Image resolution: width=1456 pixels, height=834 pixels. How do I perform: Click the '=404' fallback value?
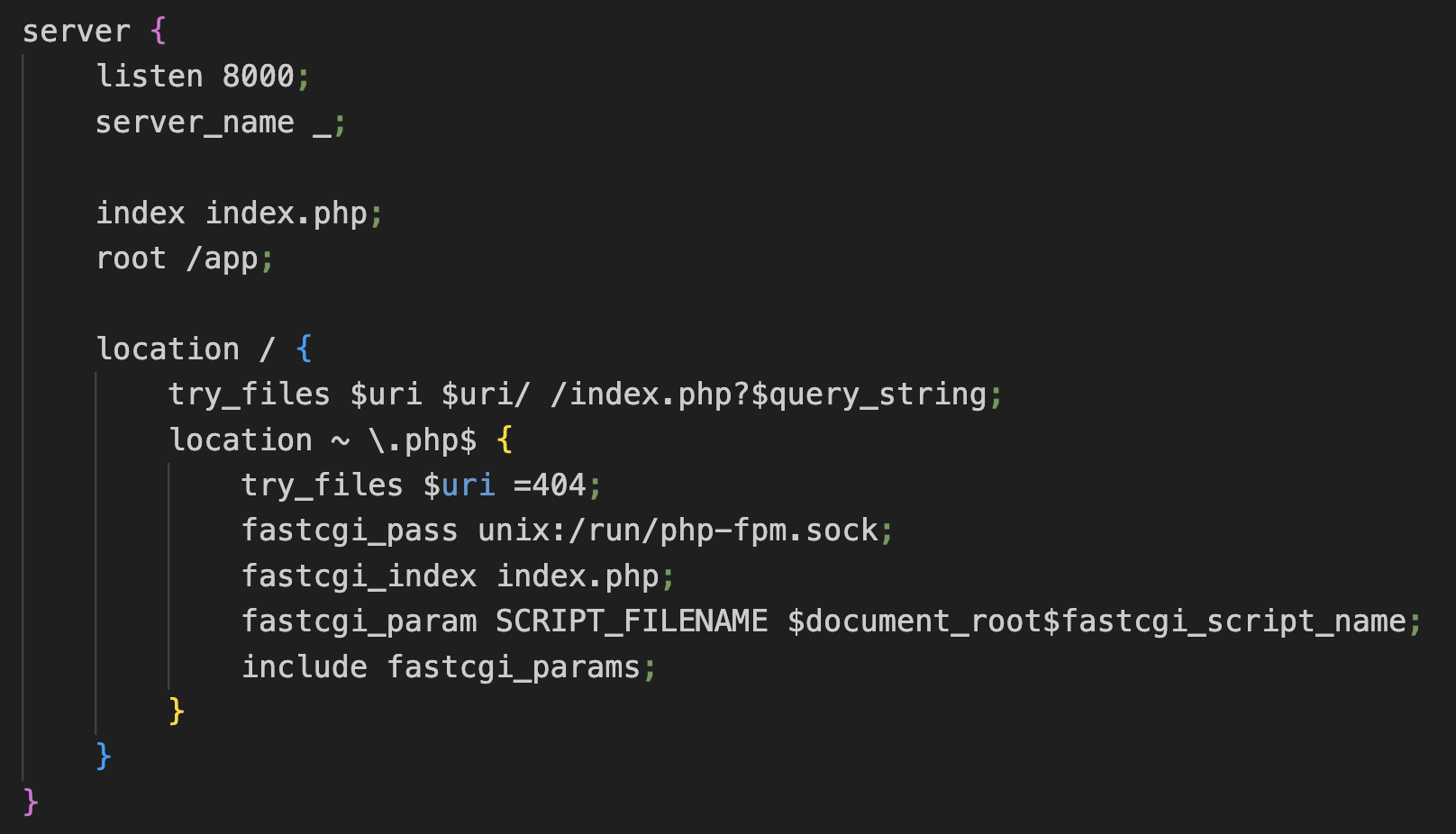click(x=550, y=485)
